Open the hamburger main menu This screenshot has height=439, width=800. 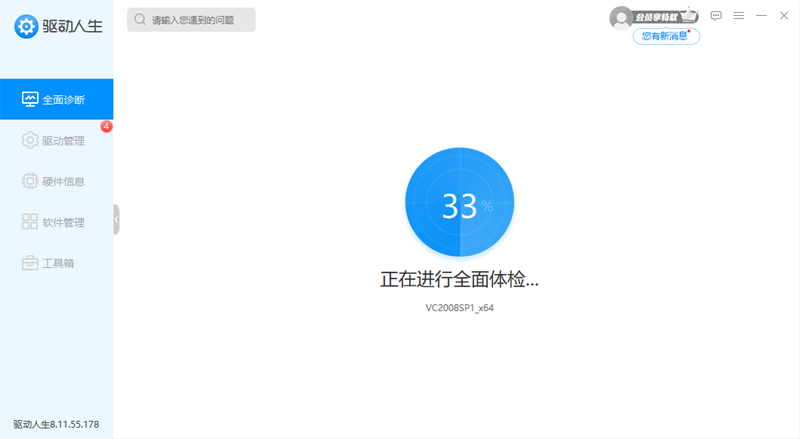click(x=739, y=16)
